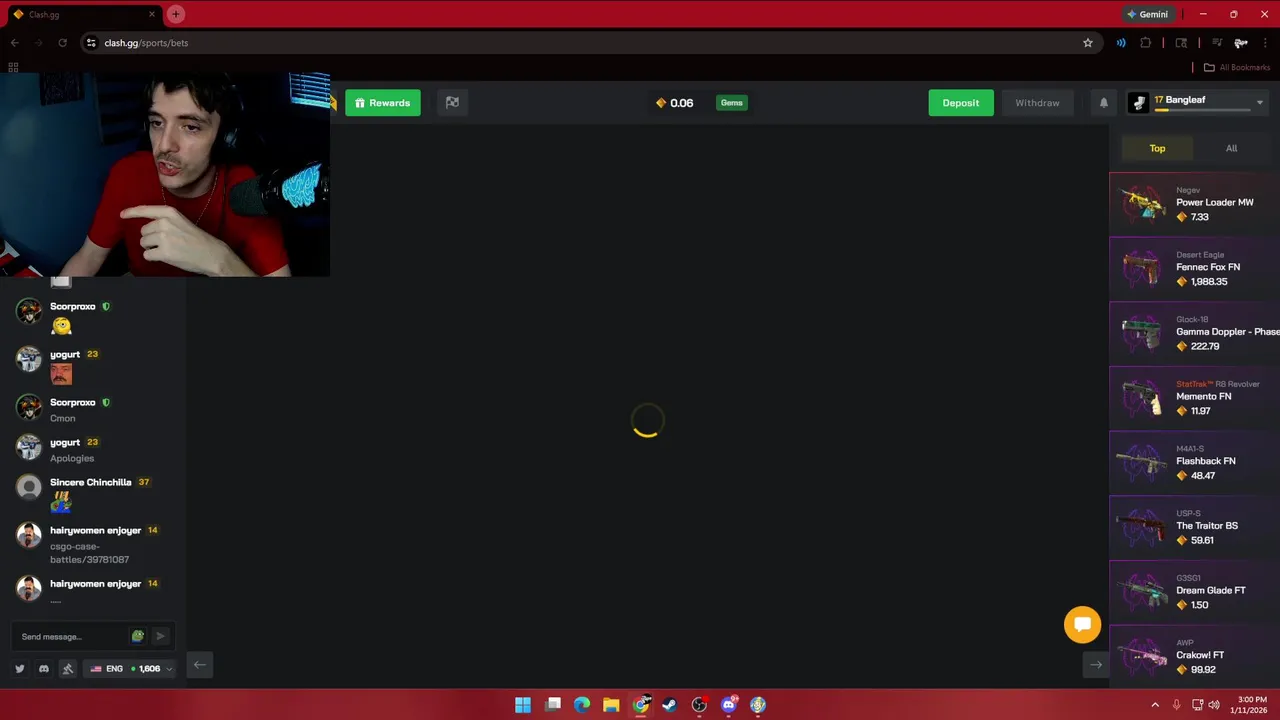Click Crakow! FT AWP drop

[1195, 657]
